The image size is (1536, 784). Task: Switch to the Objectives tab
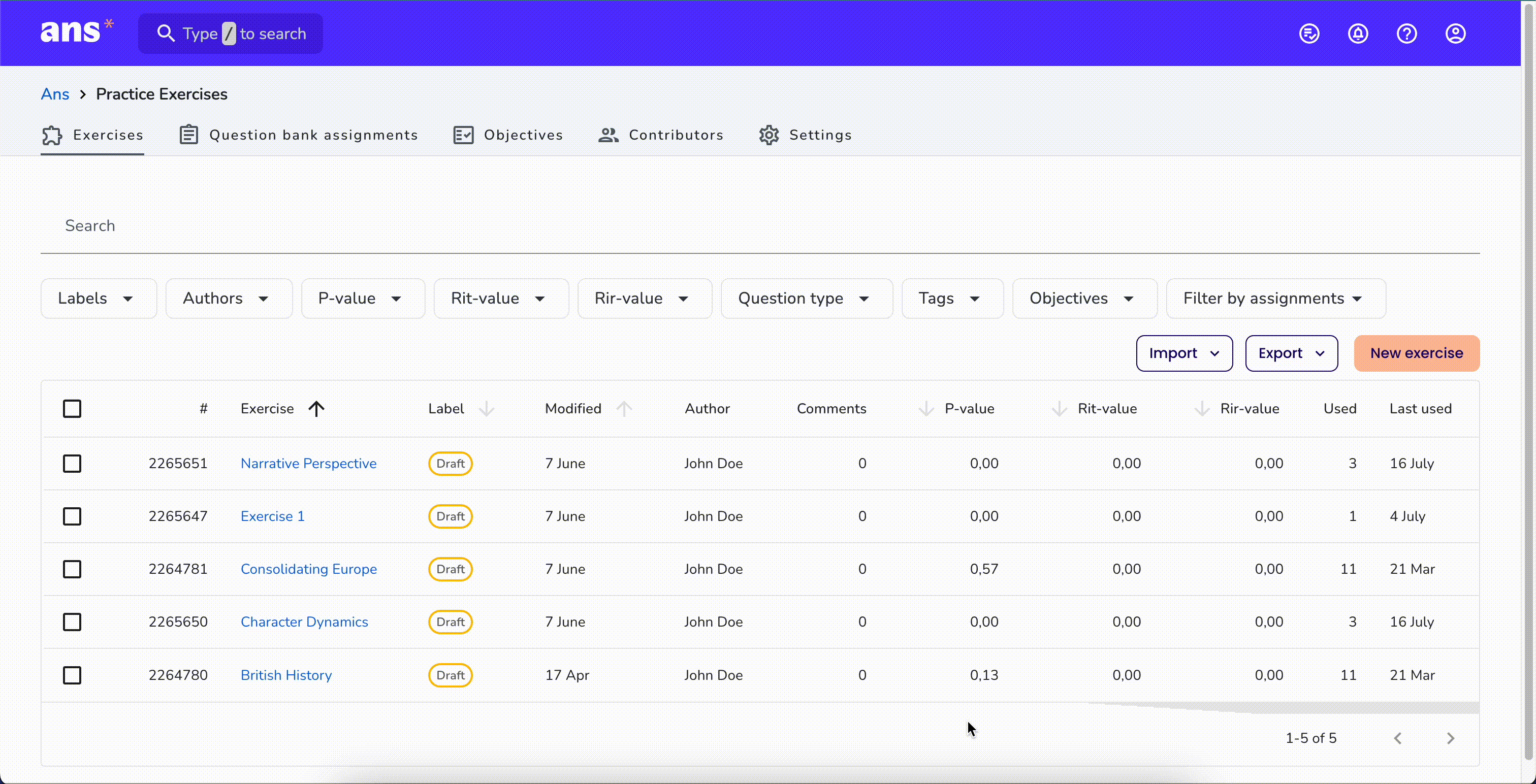click(508, 135)
